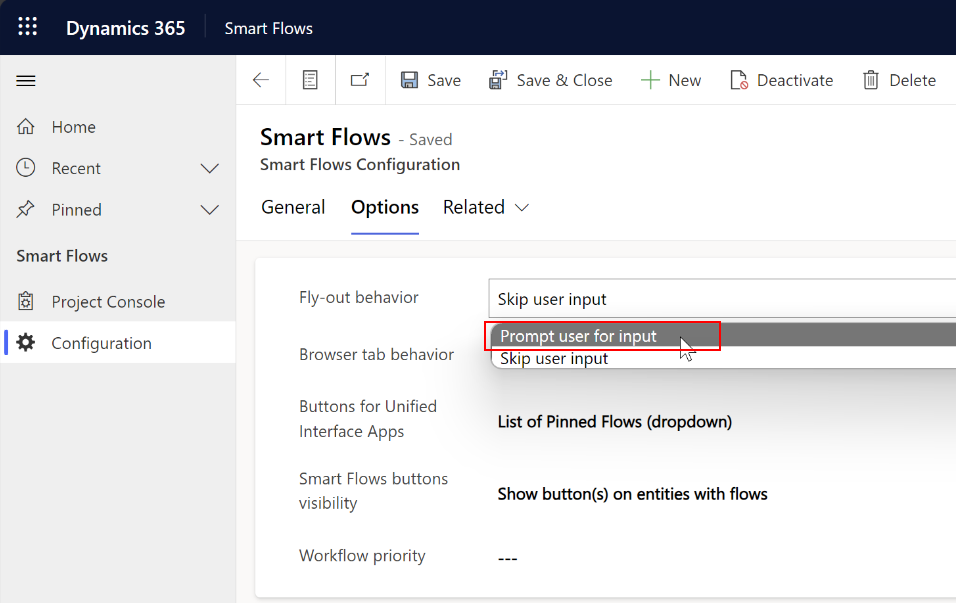This screenshot has height=603, width=956.
Task: Open the form selector page icon
Action: (x=310, y=80)
